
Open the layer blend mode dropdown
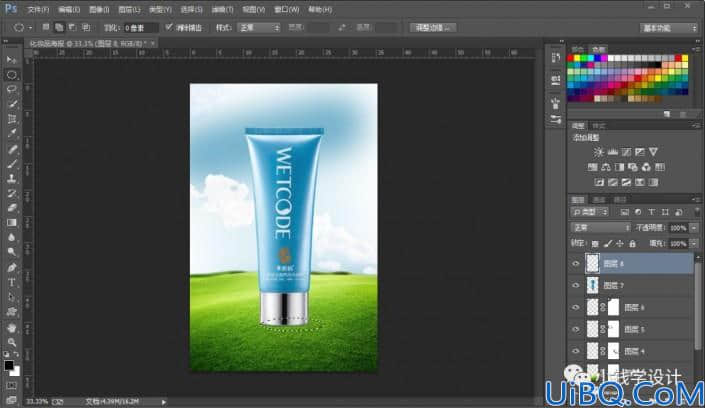click(600, 228)
